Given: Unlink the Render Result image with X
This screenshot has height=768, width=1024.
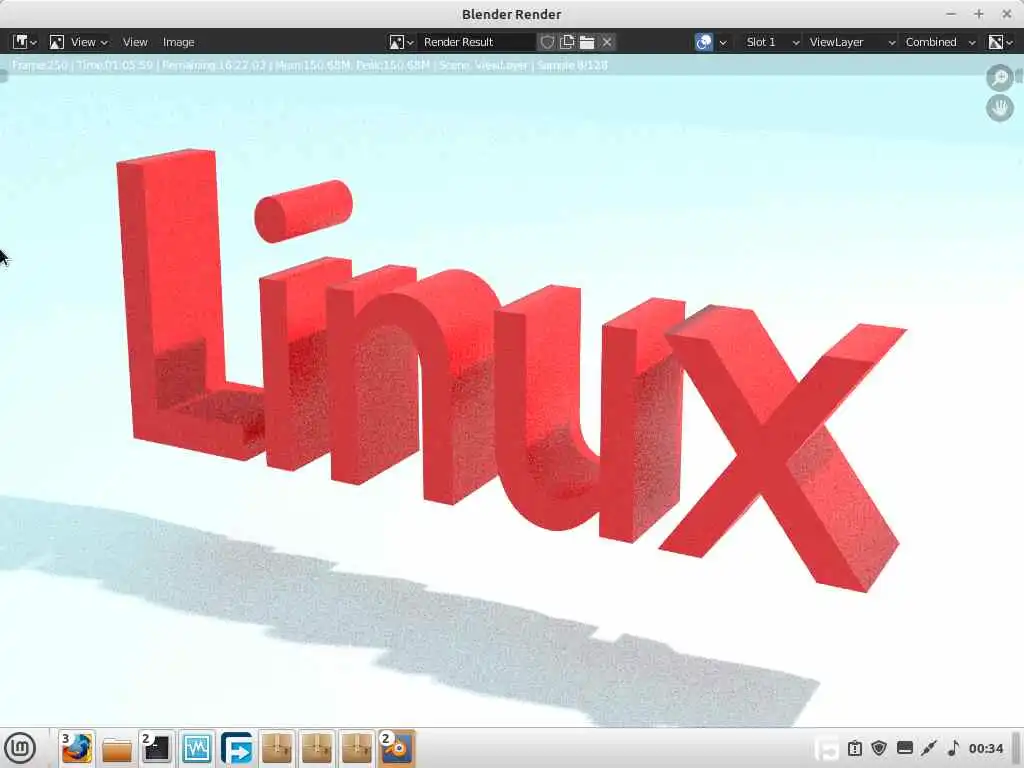Looking at the screenshot, I should click(607, 42).
